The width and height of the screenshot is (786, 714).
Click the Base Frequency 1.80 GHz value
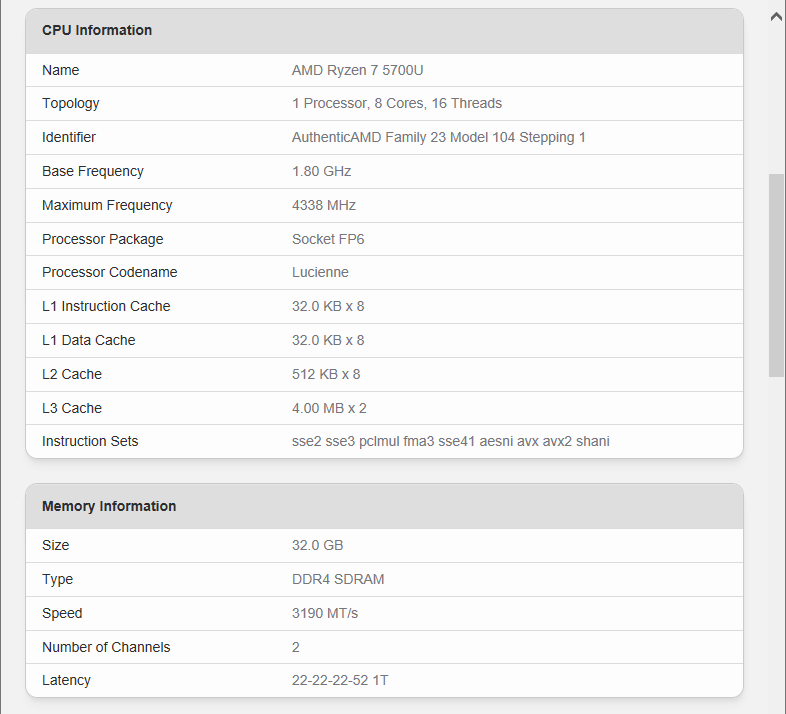click(321, 171)
